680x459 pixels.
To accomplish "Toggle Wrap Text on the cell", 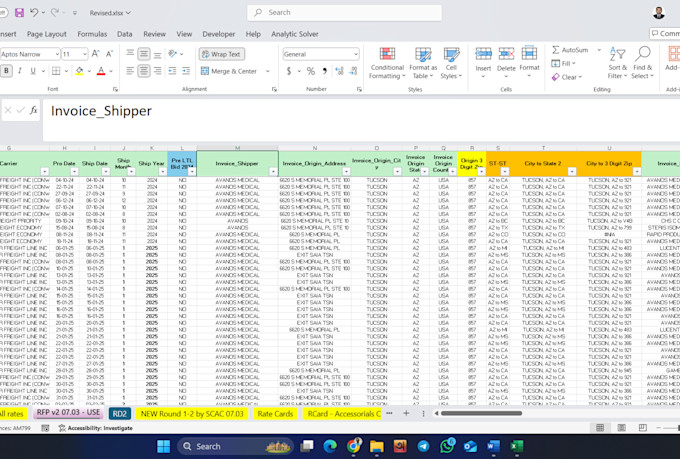I will [x=222, y=54].
